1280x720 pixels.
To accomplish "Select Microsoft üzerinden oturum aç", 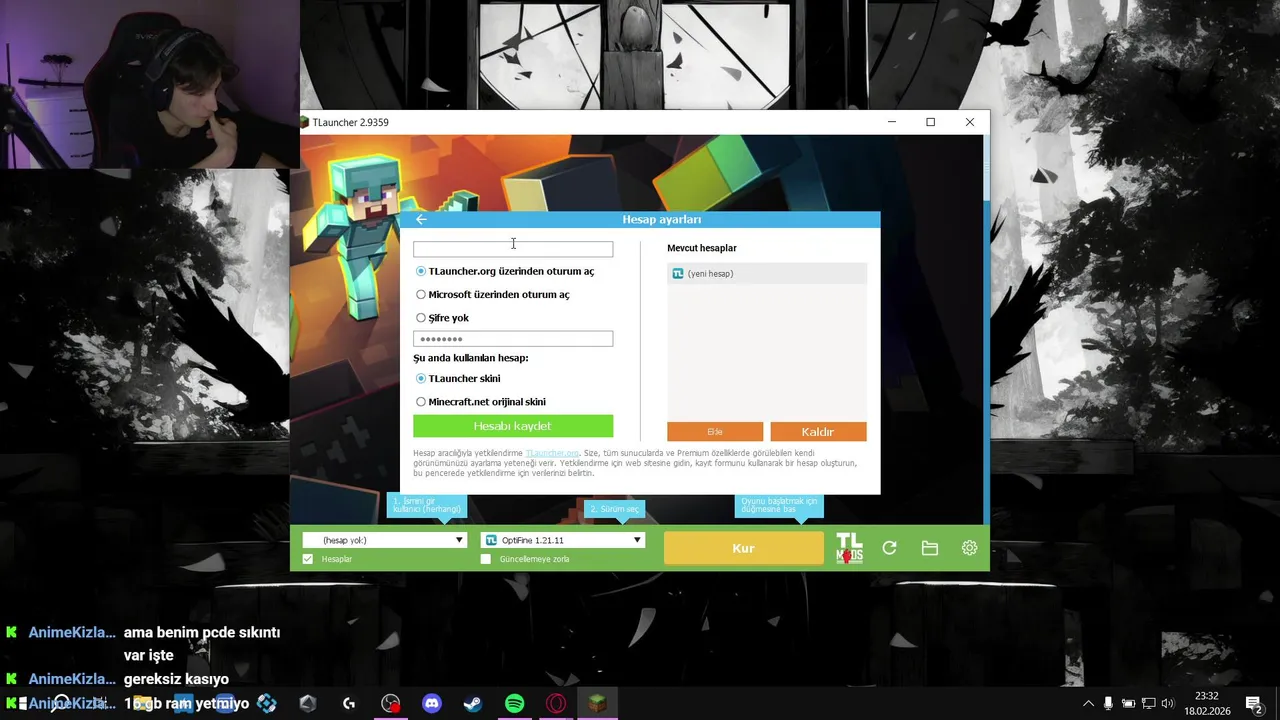I will coord(493,295).
